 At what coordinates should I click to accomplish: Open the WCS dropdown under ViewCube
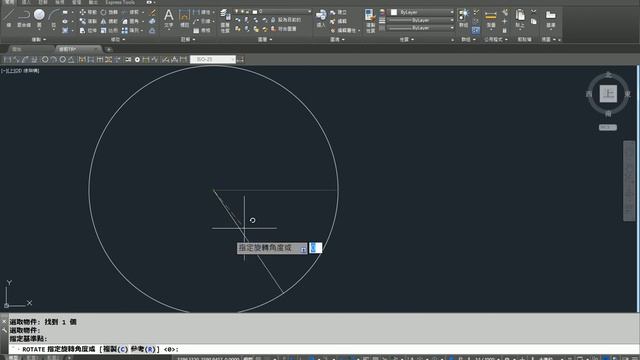(x=608, y=127)
